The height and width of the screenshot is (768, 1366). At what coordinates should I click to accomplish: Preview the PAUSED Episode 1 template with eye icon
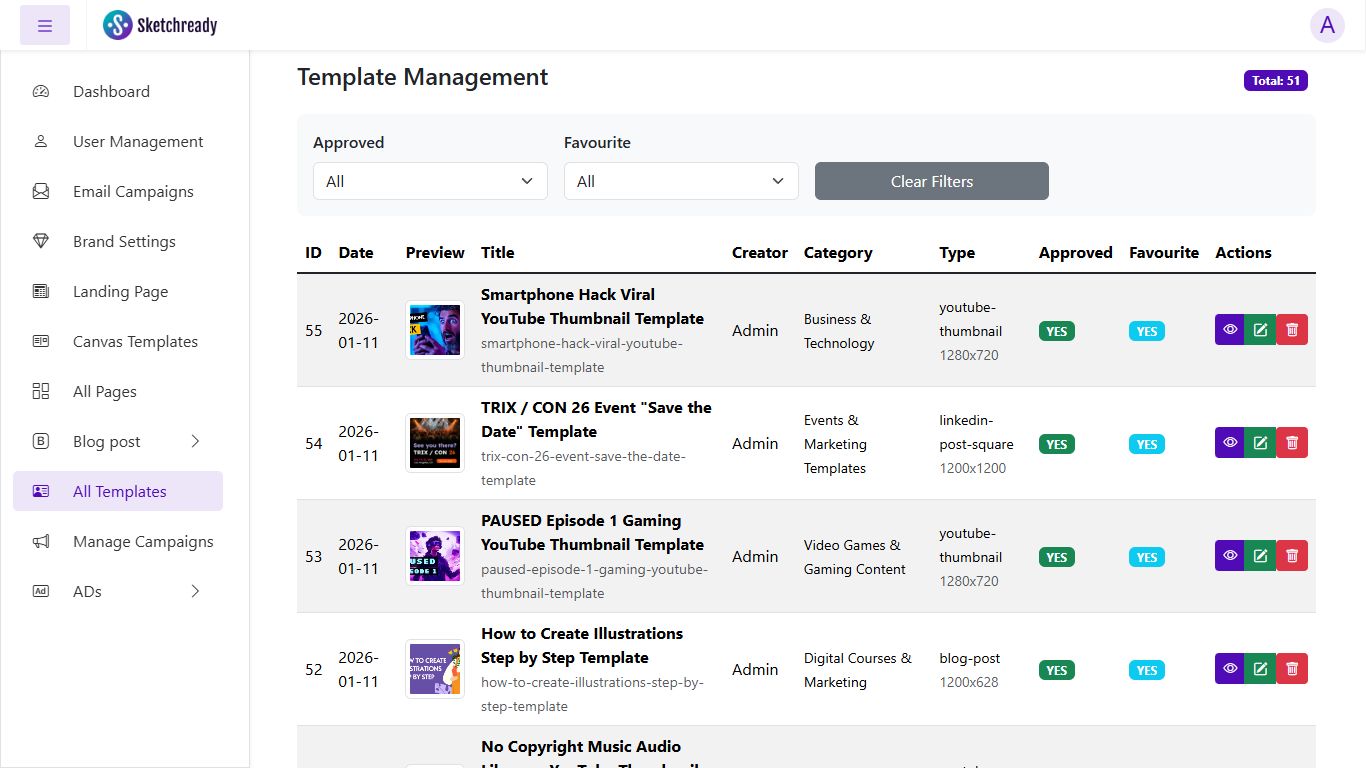[1230, 556]
